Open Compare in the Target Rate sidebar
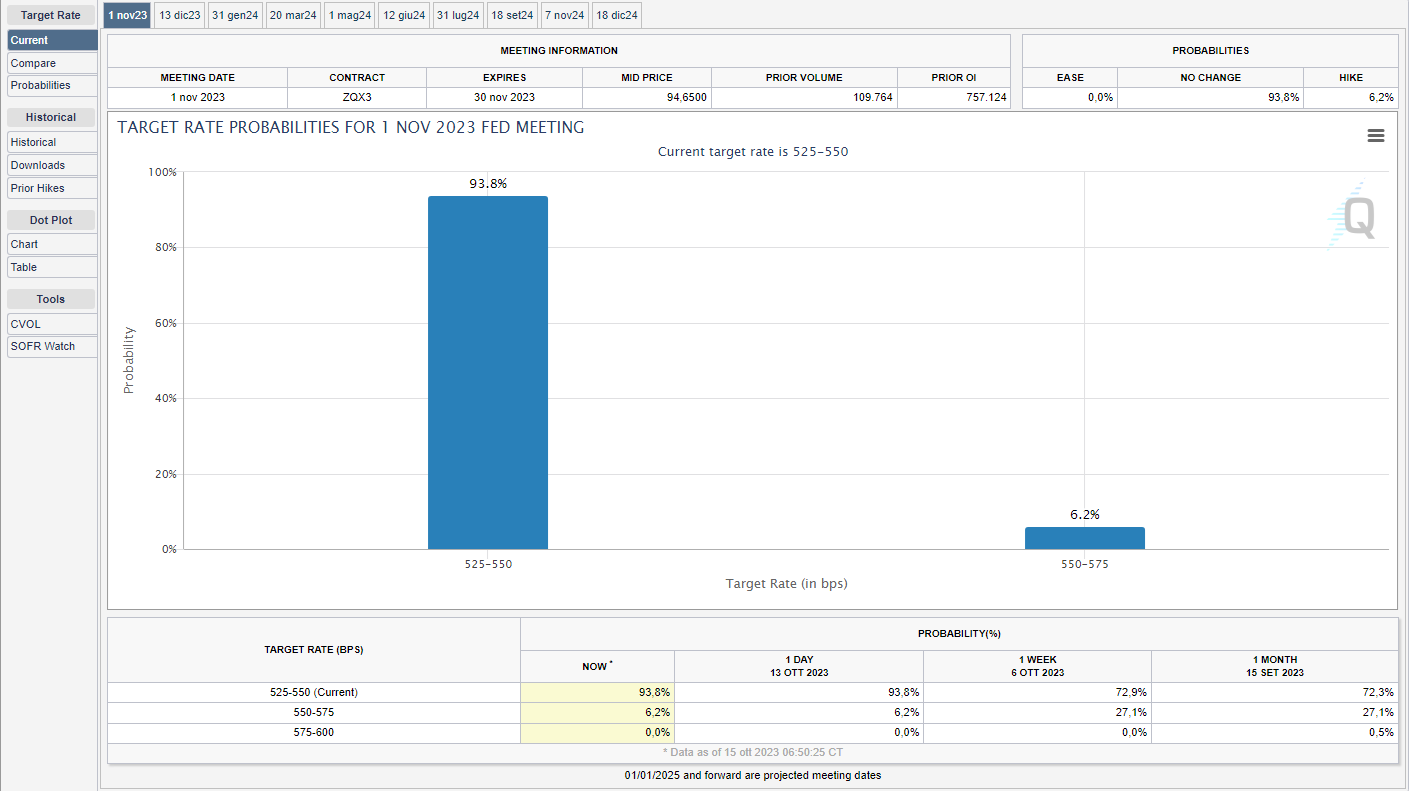 coord(52,63)
